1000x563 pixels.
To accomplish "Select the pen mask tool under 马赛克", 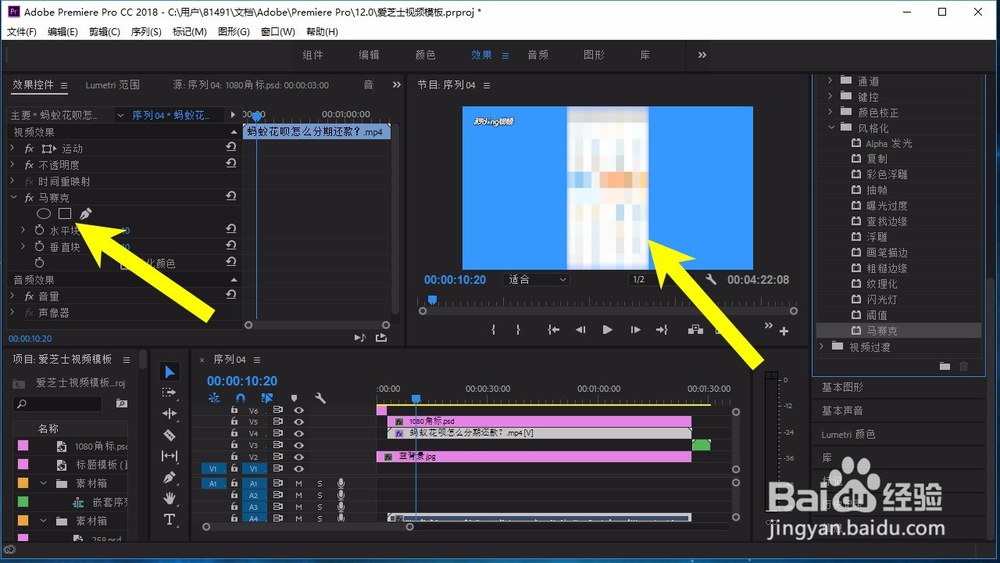I will point(85,214).
